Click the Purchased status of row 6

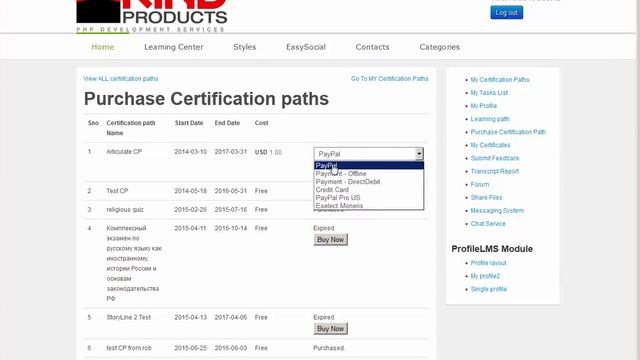tap(329, 348)
